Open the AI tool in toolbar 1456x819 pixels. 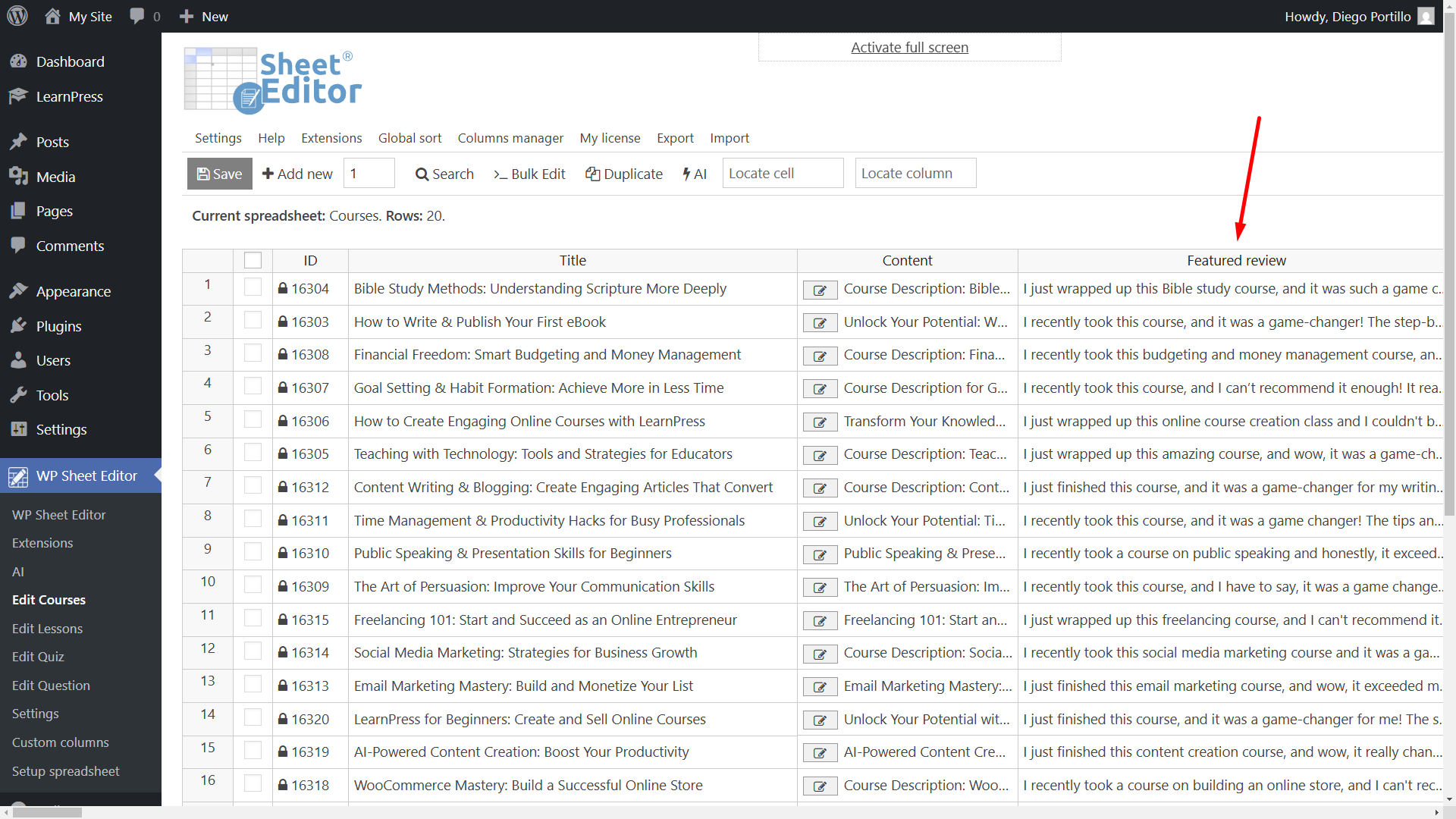click(x=695, y=174)
